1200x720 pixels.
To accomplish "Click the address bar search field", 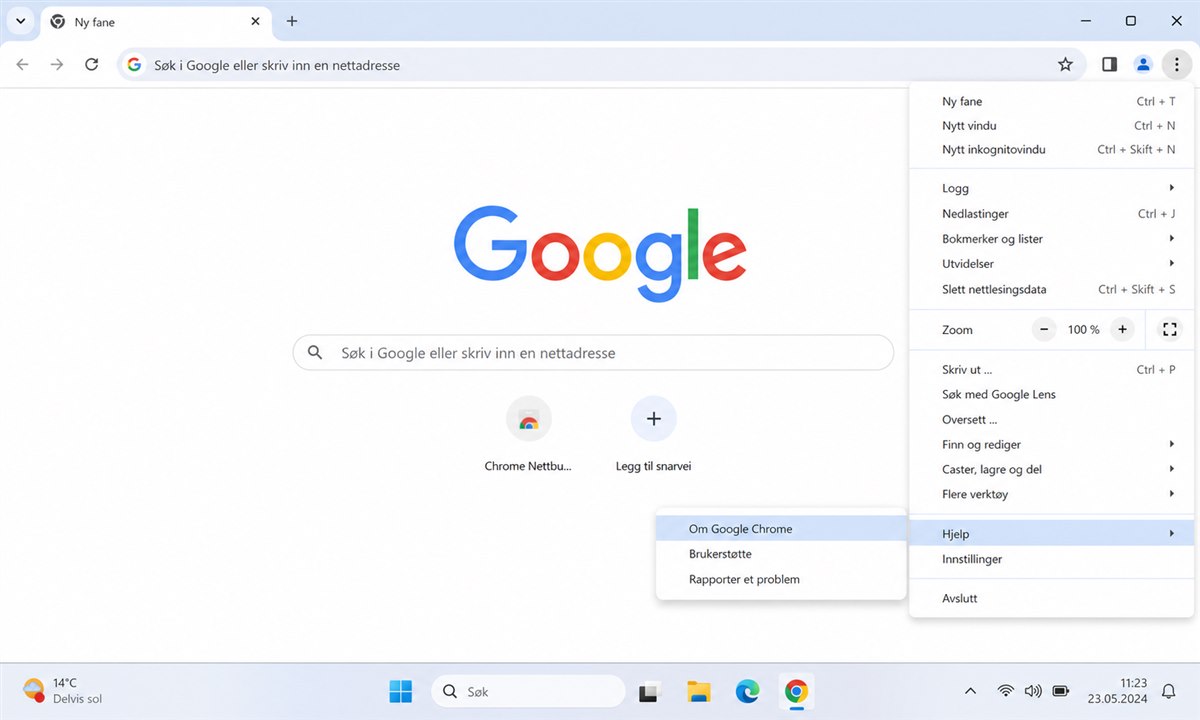I will tap(600, 65).
